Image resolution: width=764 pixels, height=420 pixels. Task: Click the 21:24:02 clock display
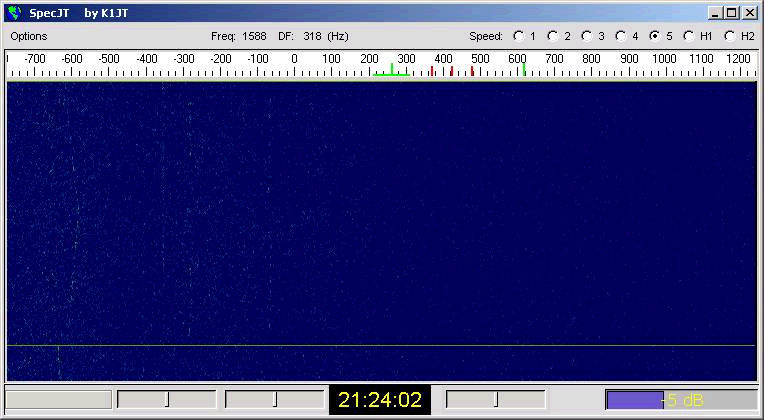(x=380, y=400)
